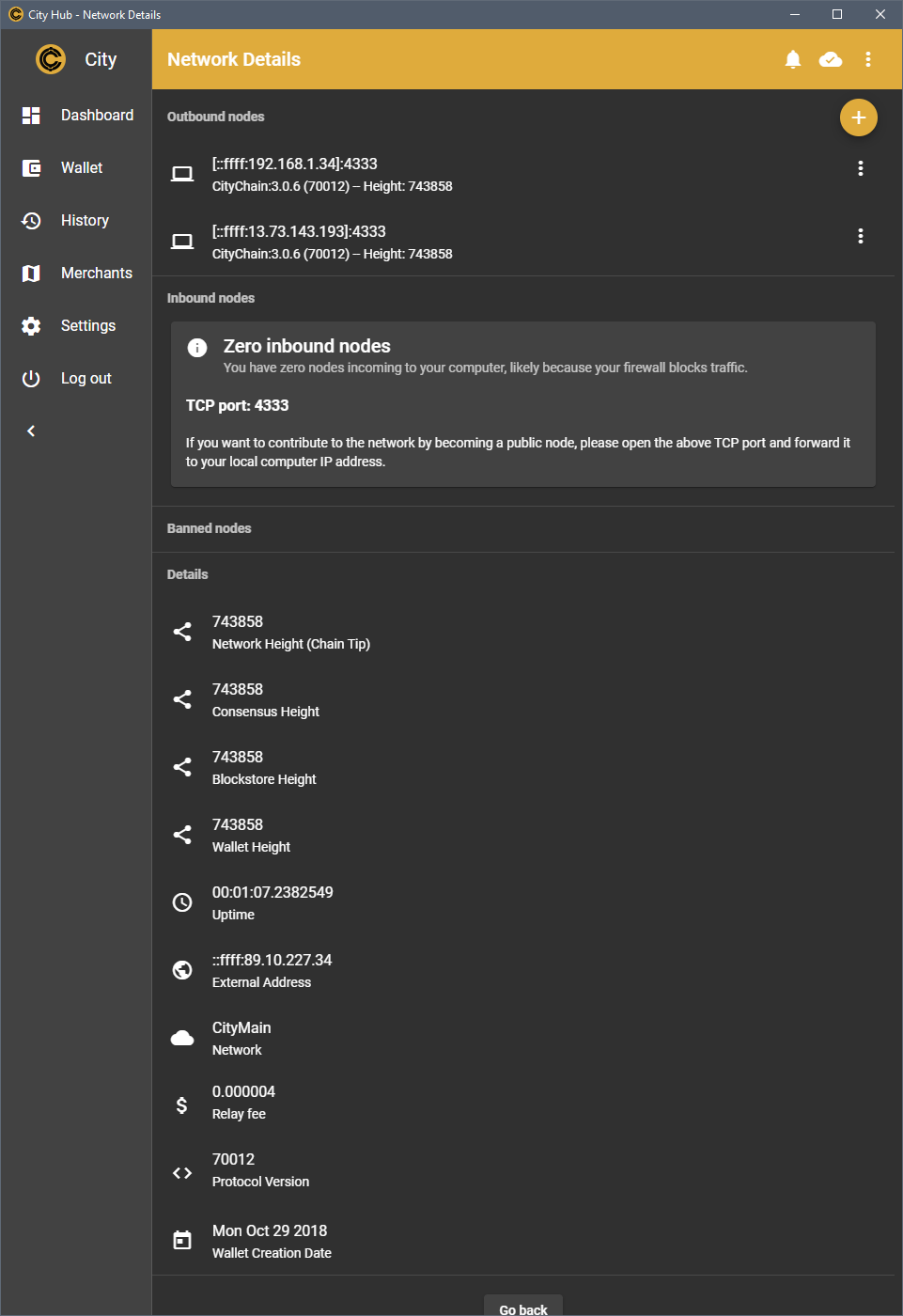Image resolution: width=903 pixels, height=1316 pixels.
Task: Click the info icon in Zero inbound nodes
Action: point(197,348)
